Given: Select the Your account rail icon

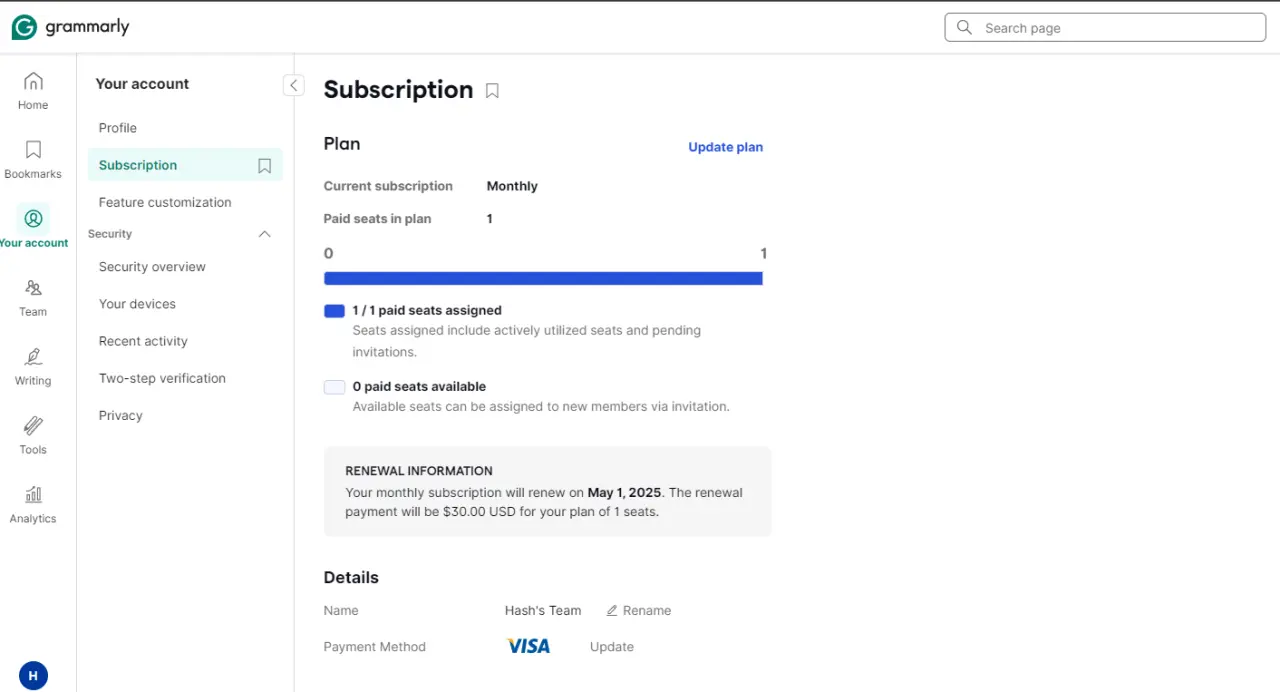Looking at the screenshot, I should [x=33, y=219].
